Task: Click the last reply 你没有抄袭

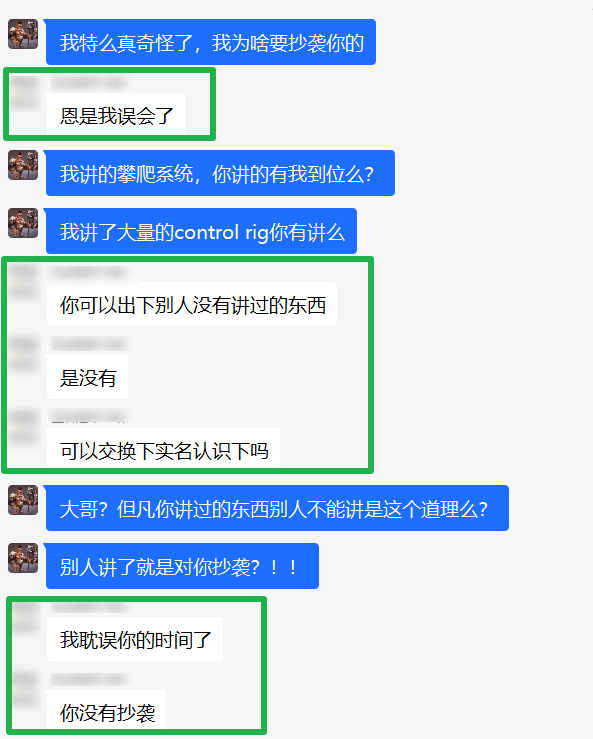Action: coord(107,711)
